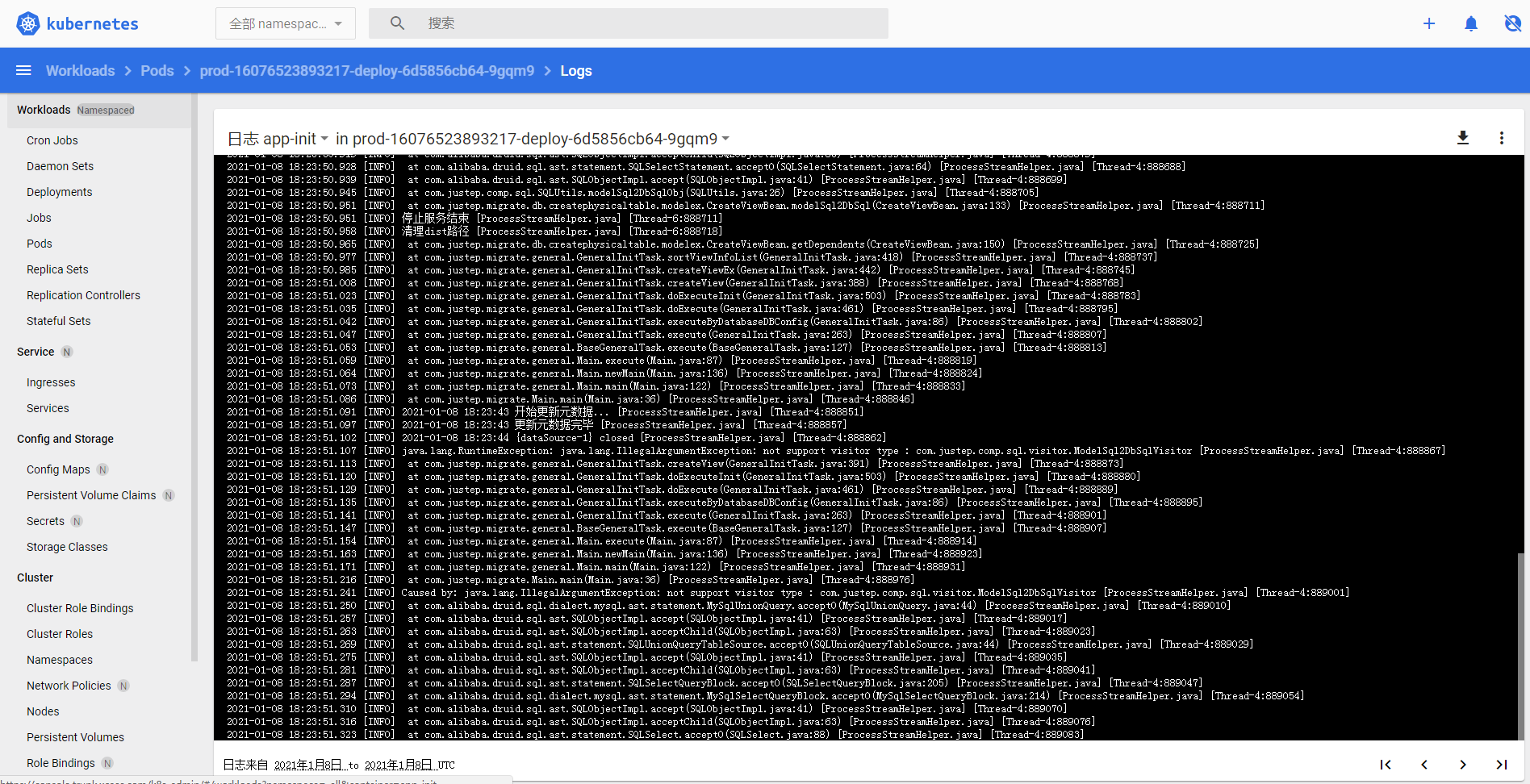Open Replication Controllers in sidebar
The width and height of the screenshot is (1530, 784).
[83, 295]
